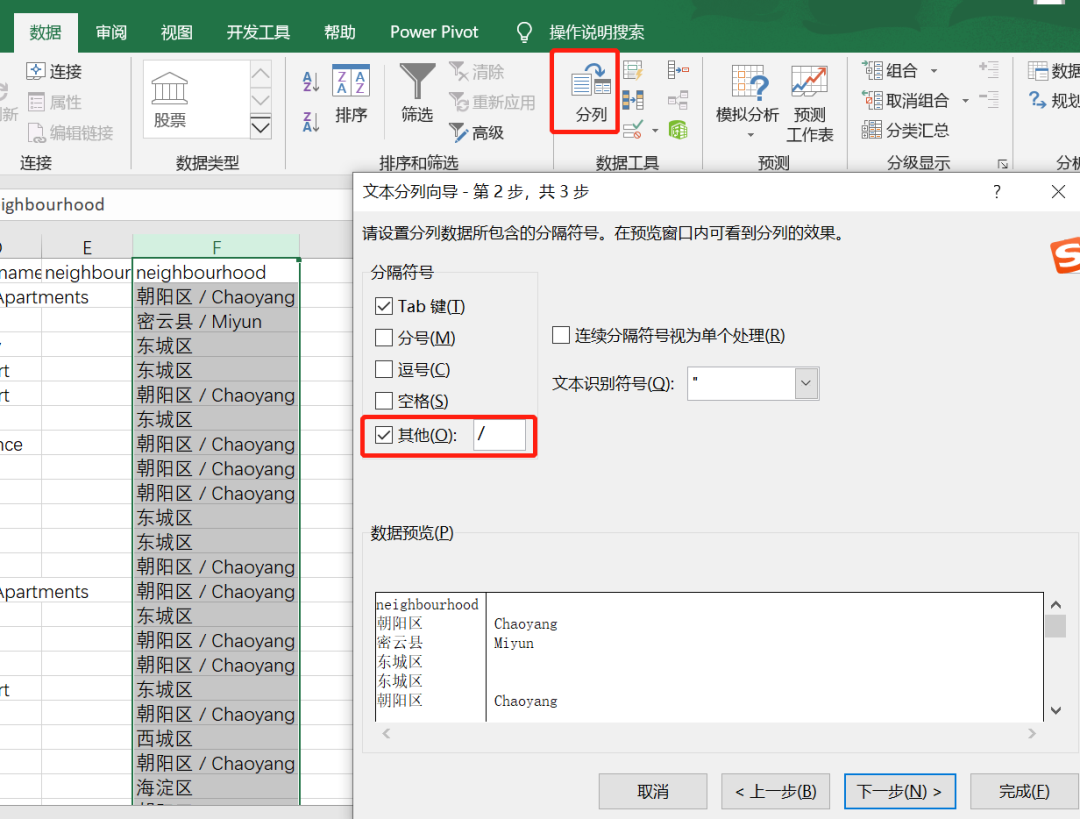Click the 下一步 next button

pos(900,791)
